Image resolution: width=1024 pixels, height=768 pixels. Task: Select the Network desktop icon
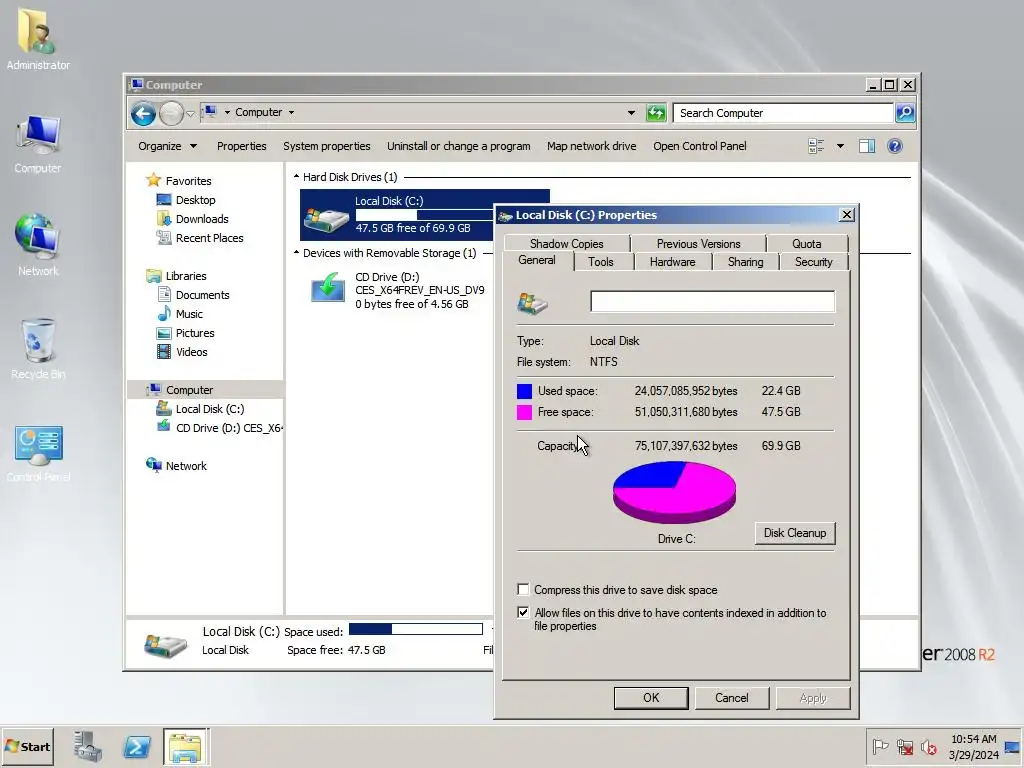point(38,237)
